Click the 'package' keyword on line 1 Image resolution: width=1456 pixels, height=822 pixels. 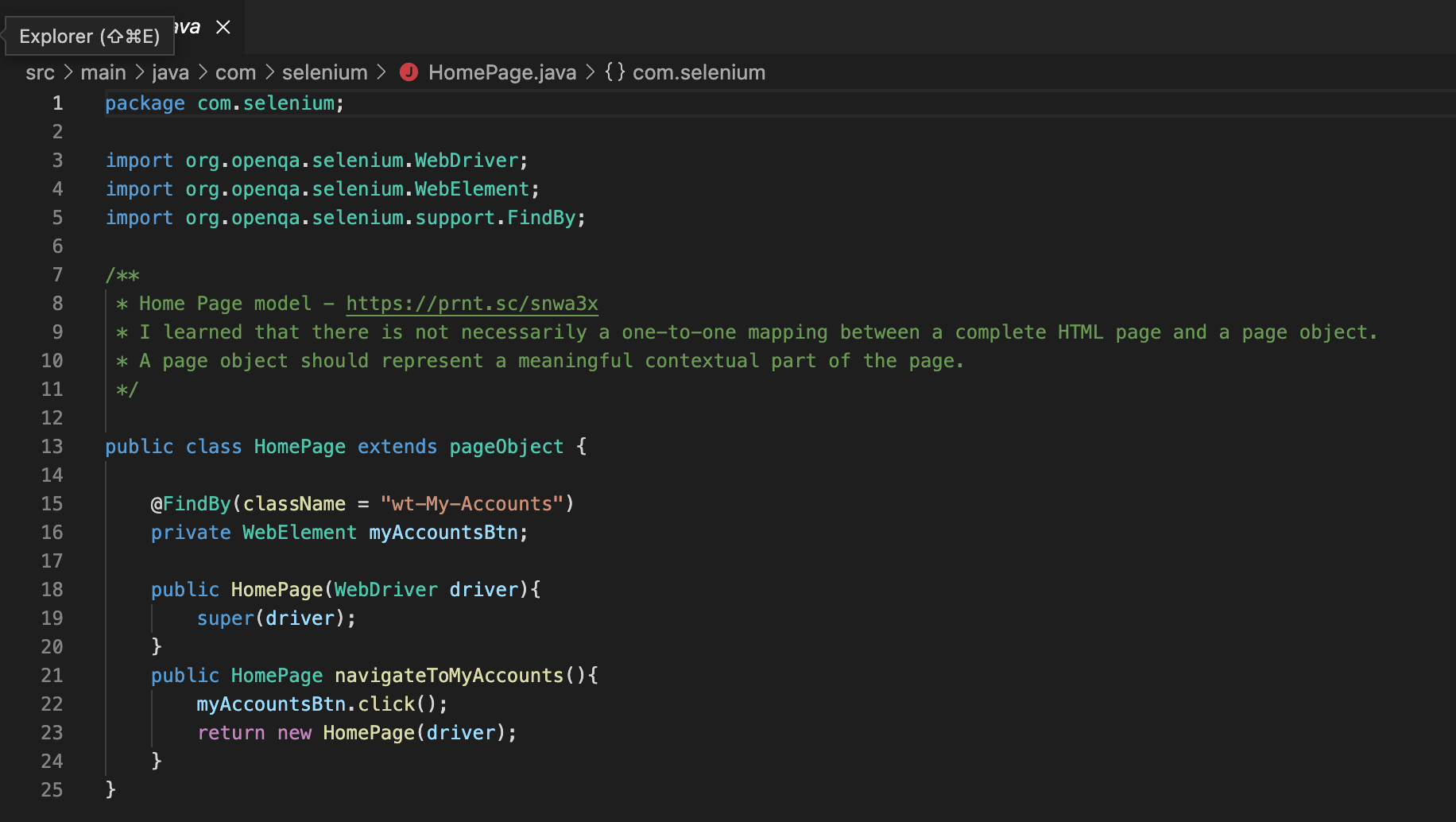(x=145, y=103)
